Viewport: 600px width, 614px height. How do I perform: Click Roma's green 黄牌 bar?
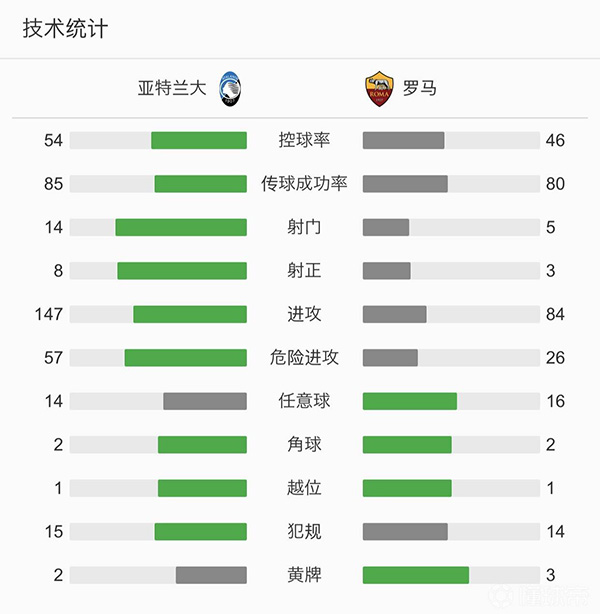415,575
